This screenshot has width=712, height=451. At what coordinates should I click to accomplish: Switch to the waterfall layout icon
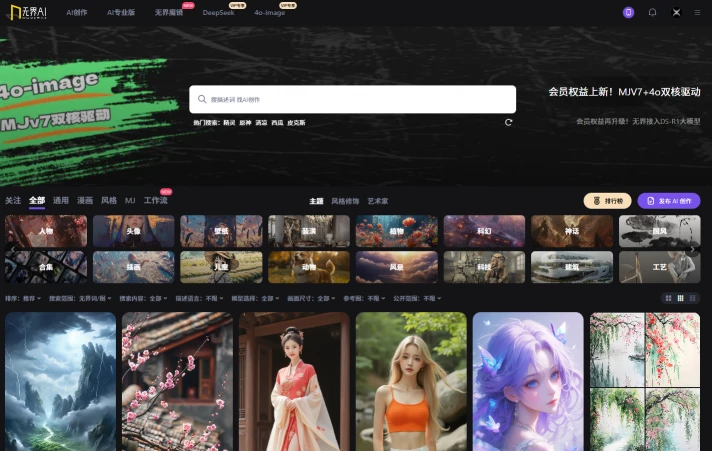[x=692, y=298]
